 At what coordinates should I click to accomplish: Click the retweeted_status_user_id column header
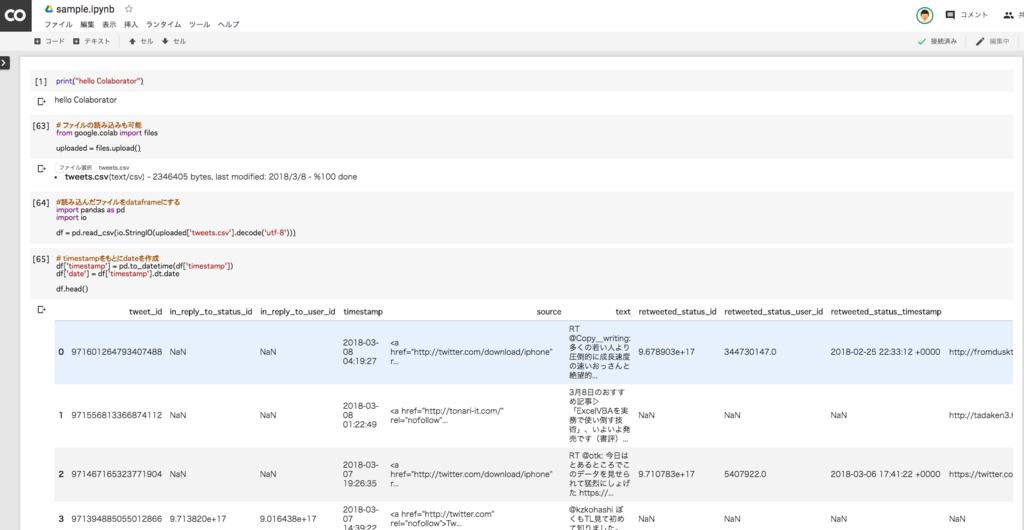click(x=773, y=312)
